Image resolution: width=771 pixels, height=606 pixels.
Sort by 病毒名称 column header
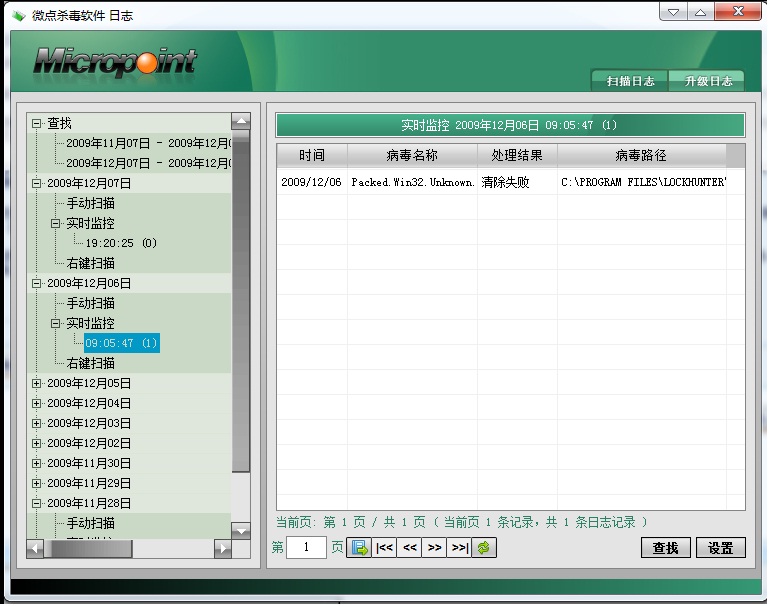point(412,155)
